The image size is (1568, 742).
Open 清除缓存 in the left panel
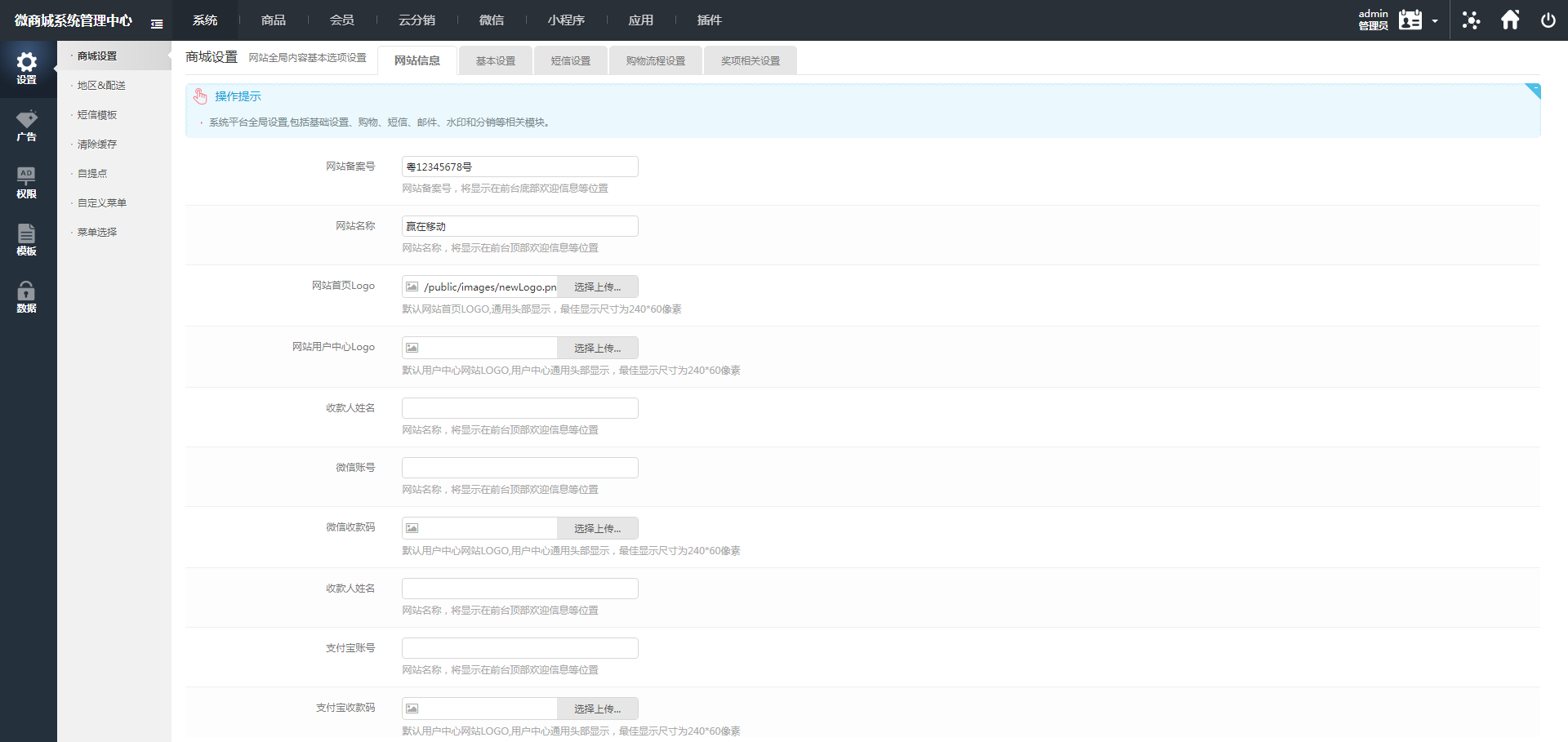tap(97, 144)
